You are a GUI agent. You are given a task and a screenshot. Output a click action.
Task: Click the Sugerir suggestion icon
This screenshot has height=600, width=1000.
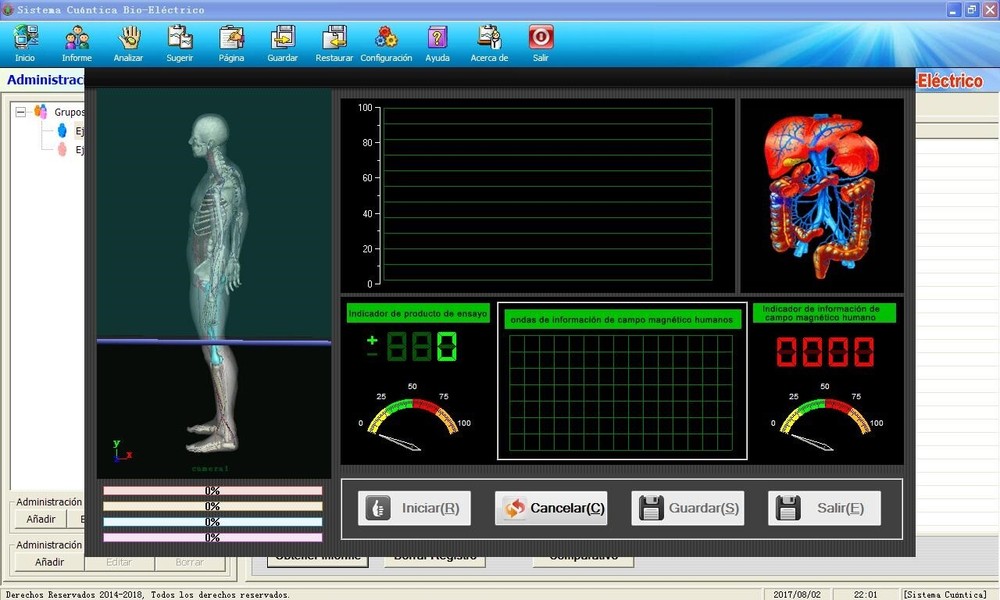[x=180, y=38]
